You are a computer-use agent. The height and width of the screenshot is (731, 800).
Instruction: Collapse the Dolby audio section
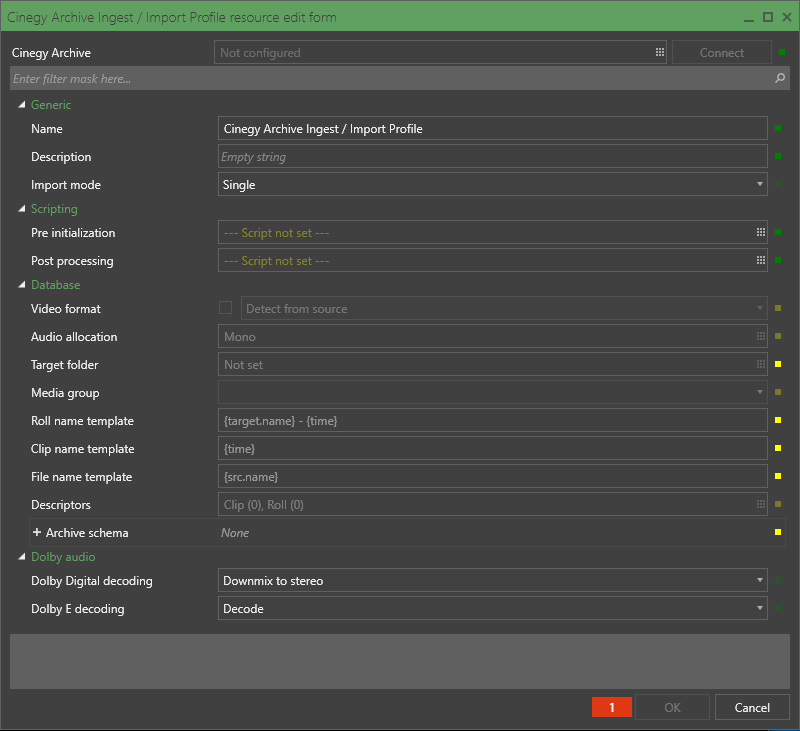pos(21,557)
